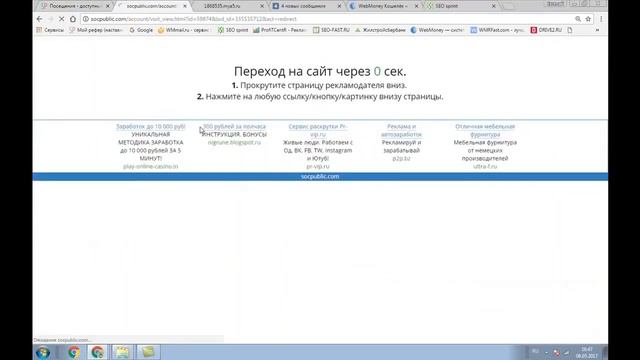
Task: Switch to the WebMoney Кошелёк tab
Action: (384, 6)
